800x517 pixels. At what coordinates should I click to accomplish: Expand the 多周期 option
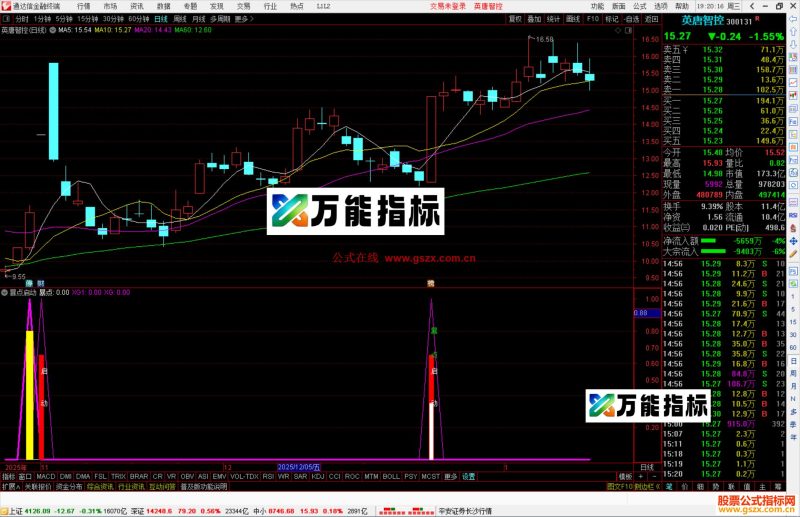220,19
